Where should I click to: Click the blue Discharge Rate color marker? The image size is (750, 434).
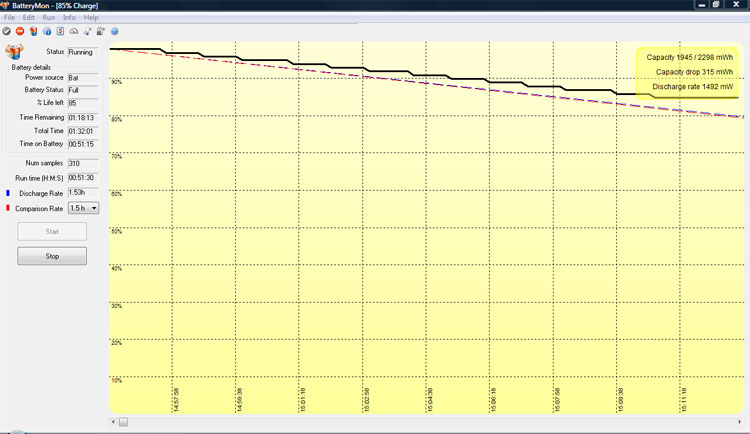(x=8, y=193)
